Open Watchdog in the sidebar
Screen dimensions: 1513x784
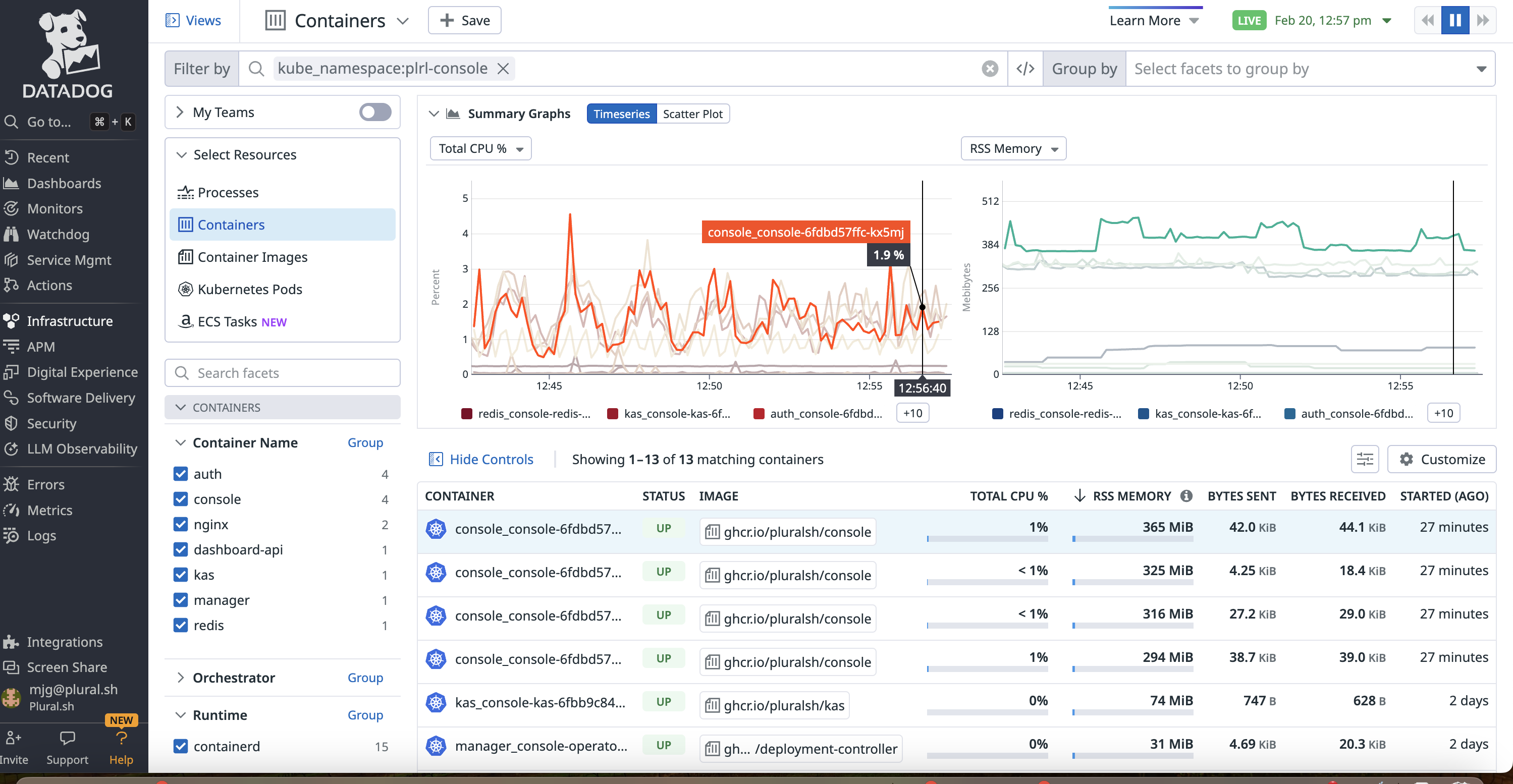[58, 234]
